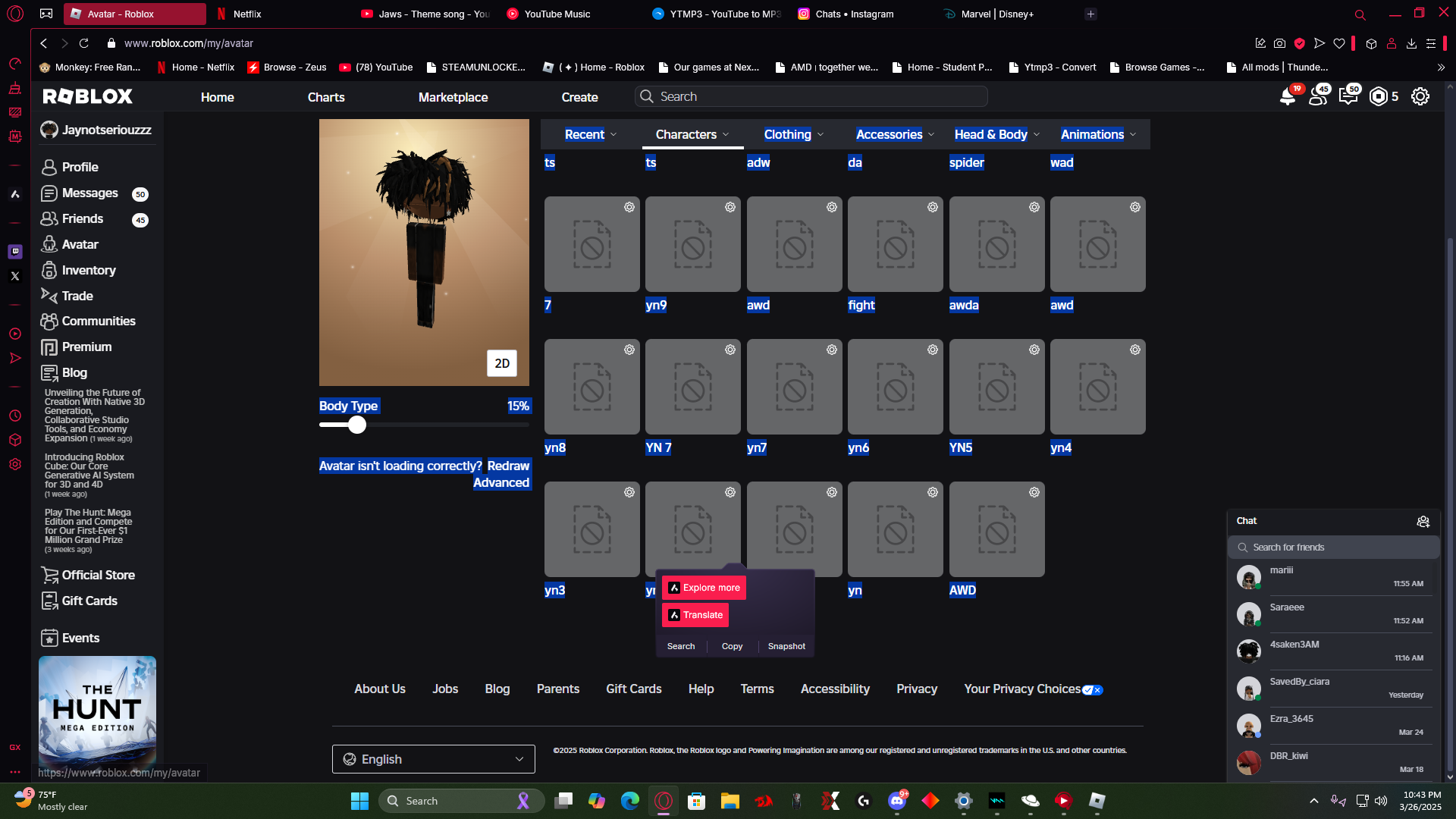Toggle Your Privacy Choices switch
1456x819 pixels.
click(x=1092, y=690)
